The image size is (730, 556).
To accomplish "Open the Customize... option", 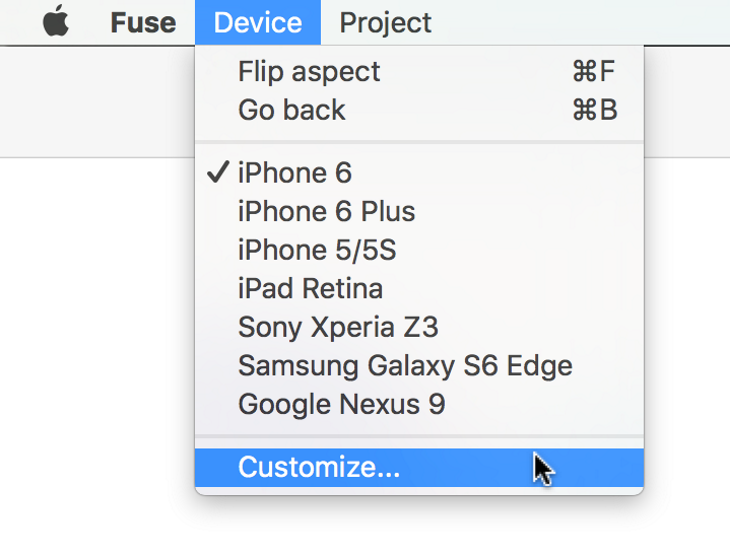I will pos(419,467).
